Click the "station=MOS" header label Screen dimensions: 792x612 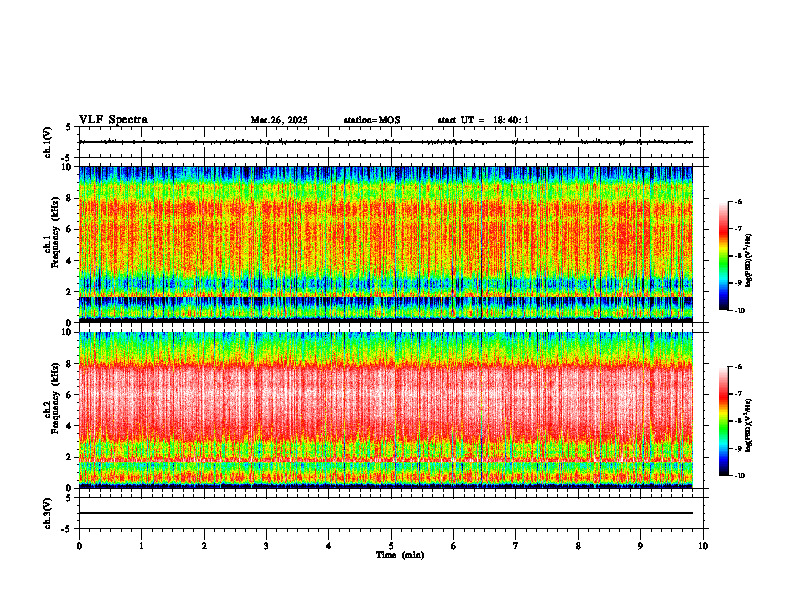pyautogui.click(x=372, y=120)
